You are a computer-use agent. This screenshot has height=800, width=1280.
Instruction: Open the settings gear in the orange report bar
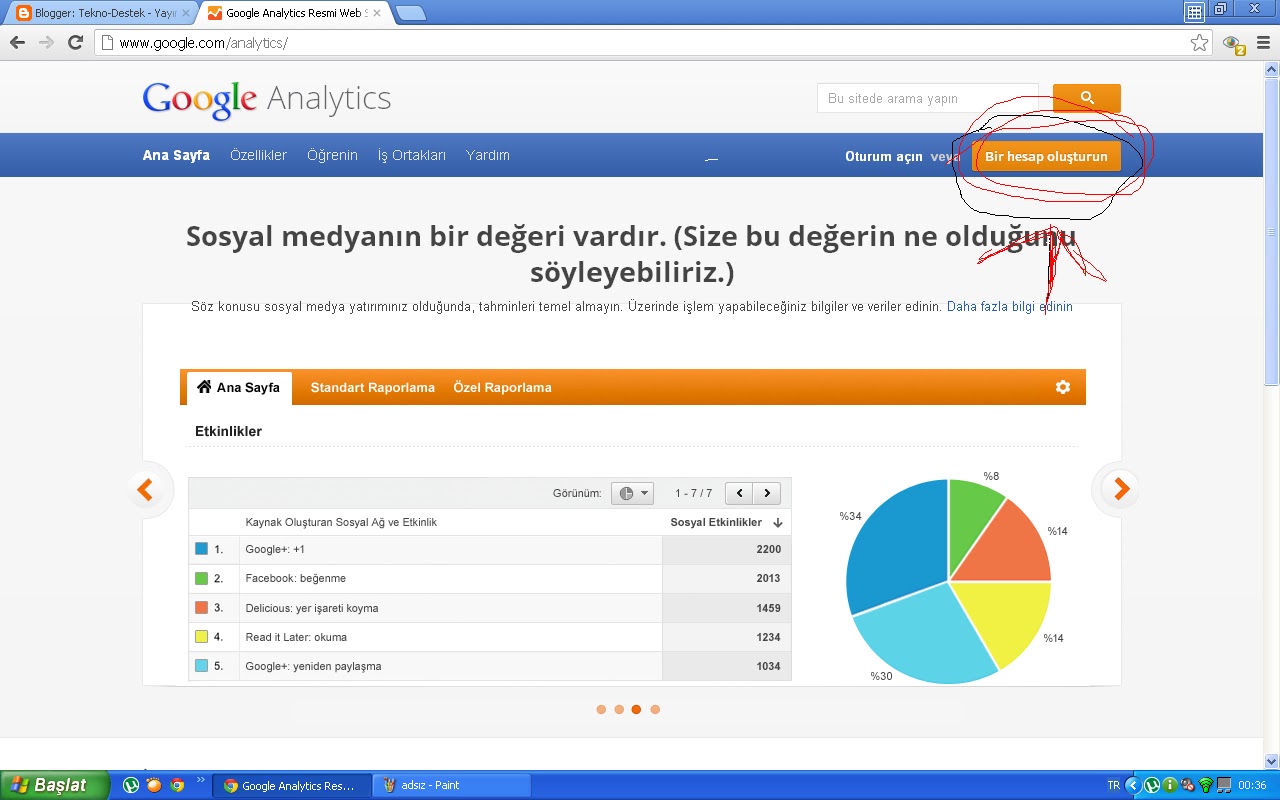[1063, 387]
